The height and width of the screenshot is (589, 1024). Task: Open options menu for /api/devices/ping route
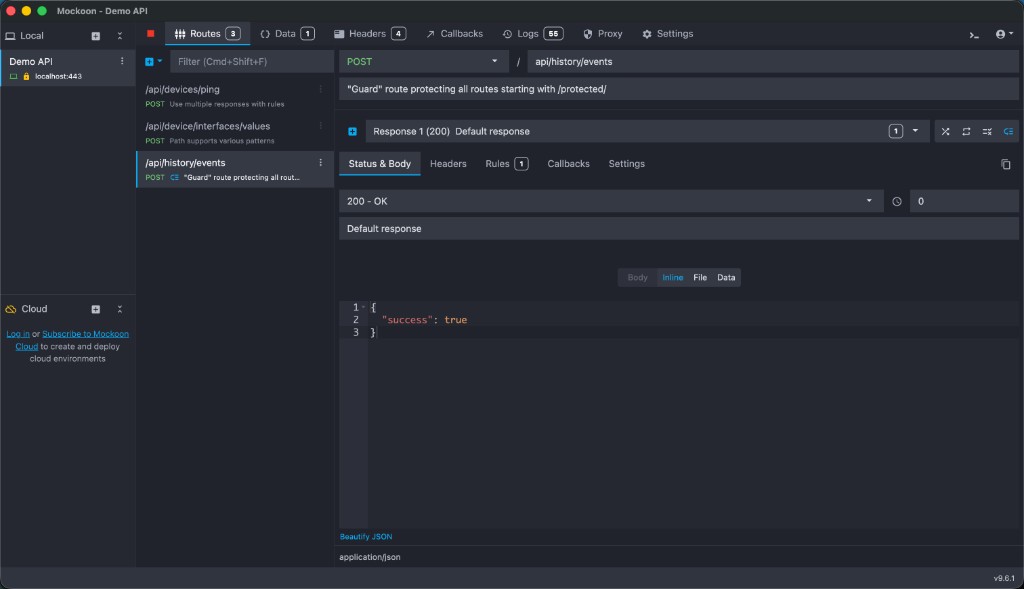pos(321,89)
